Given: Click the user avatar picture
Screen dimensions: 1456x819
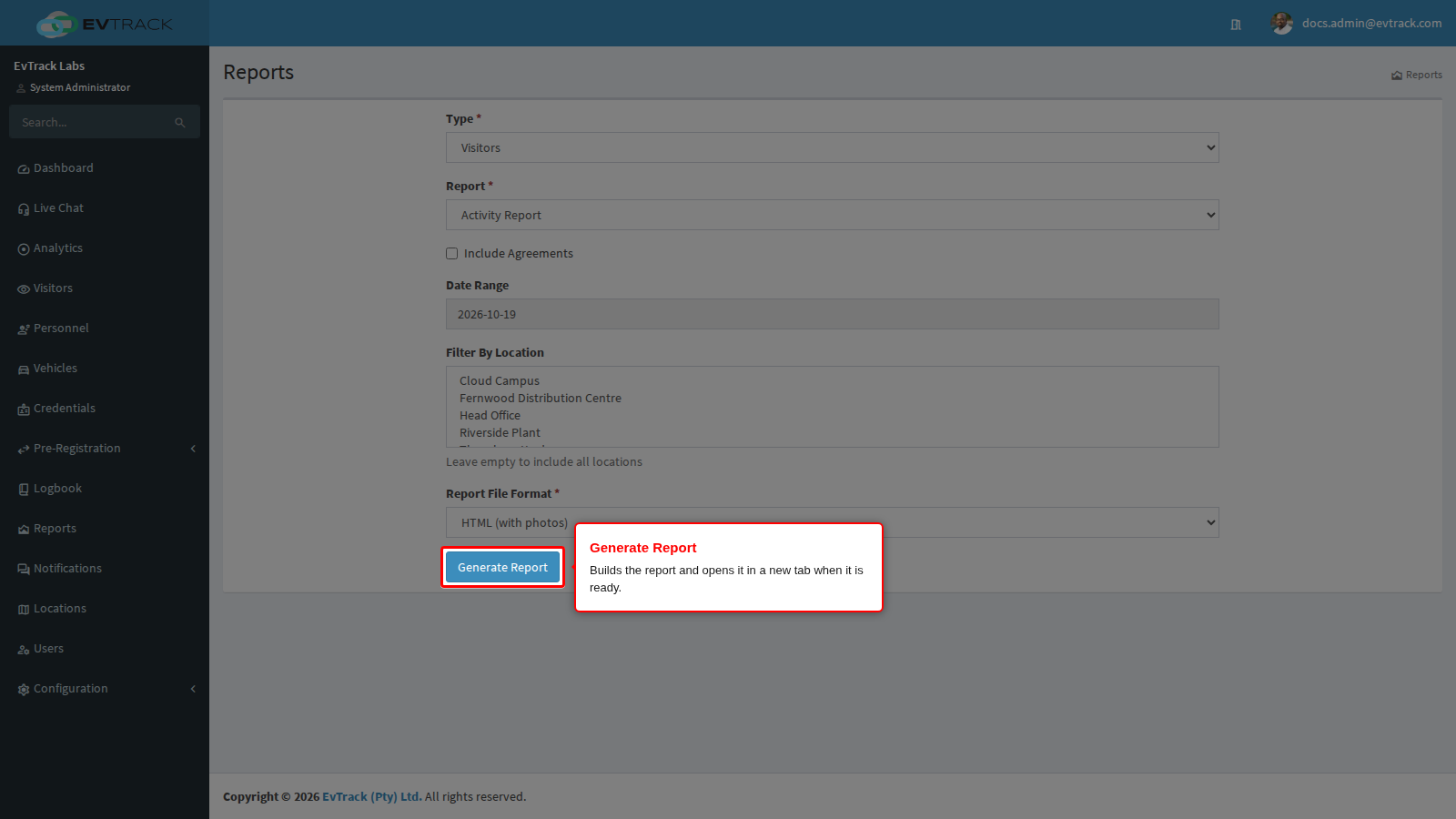Looking at the screenshot, I should 1282,24.
